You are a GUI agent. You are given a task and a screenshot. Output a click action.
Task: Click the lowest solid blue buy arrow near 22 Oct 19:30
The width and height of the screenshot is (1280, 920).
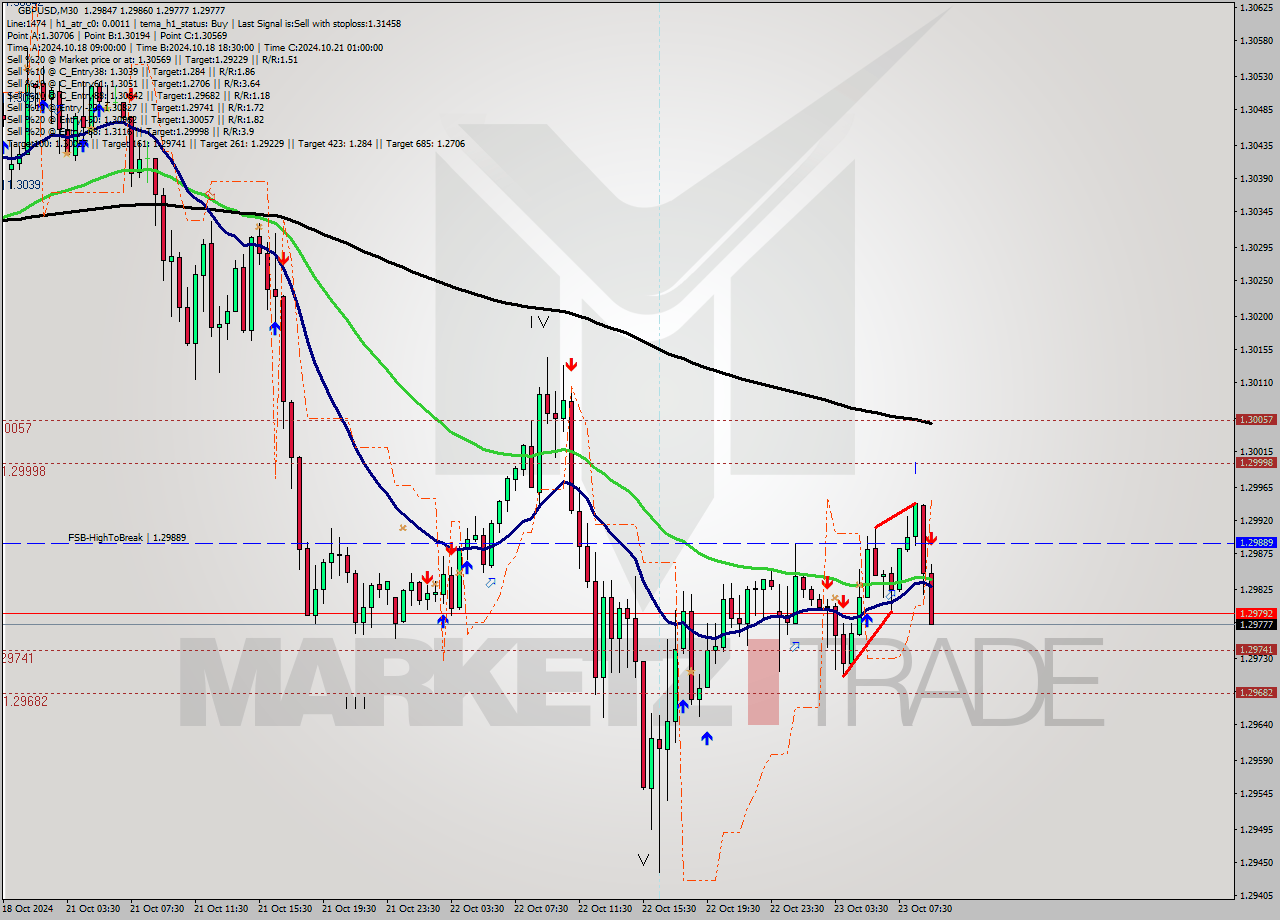tap(707, 738)
